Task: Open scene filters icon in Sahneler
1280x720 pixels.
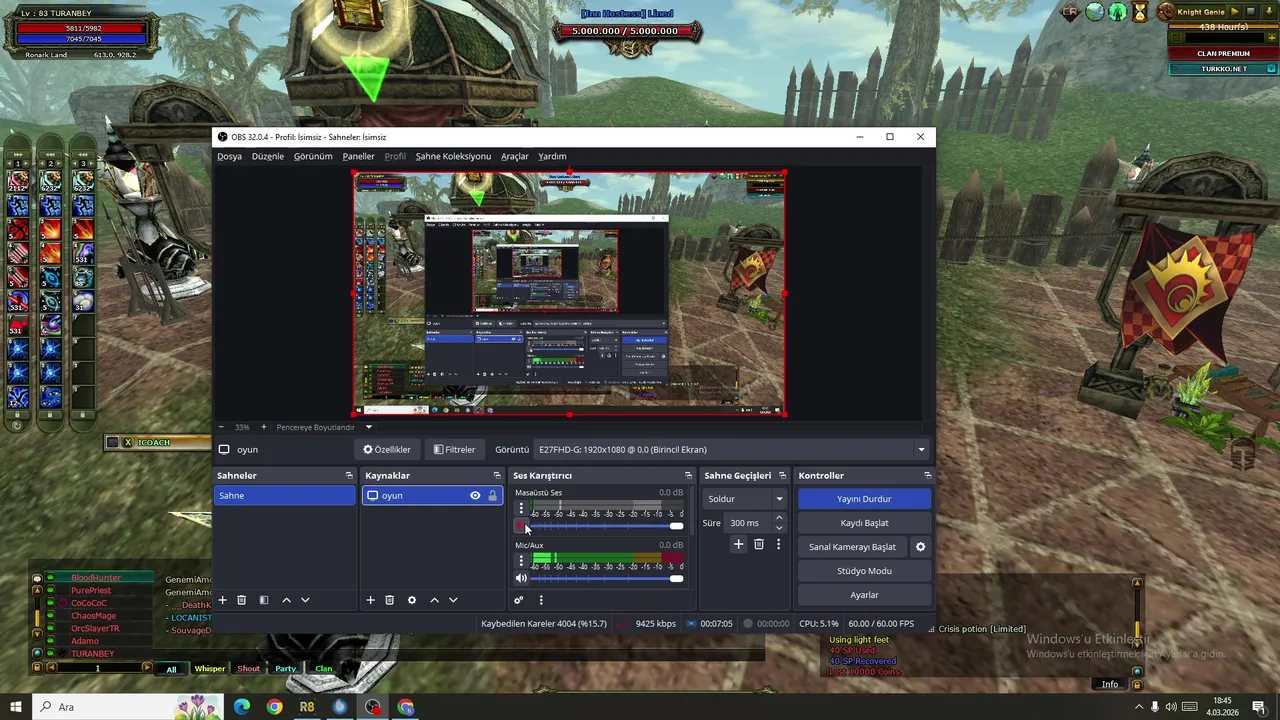Action: click(x=264, y=600)
